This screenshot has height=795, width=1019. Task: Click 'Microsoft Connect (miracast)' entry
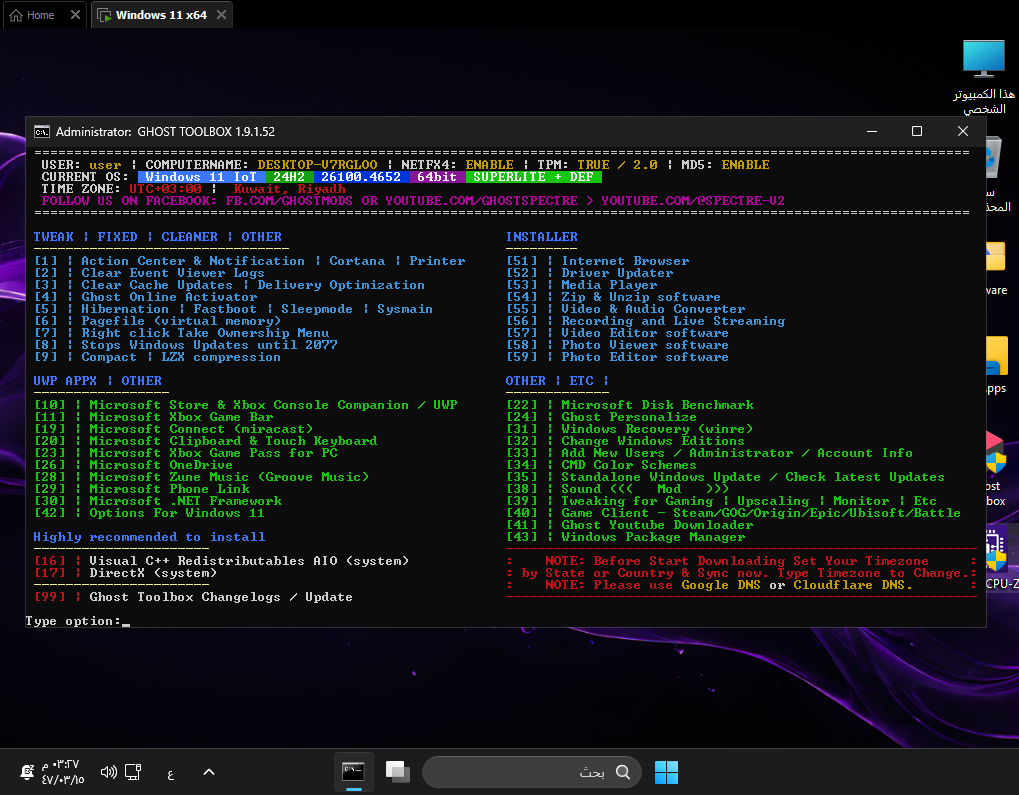coord(174,429)
